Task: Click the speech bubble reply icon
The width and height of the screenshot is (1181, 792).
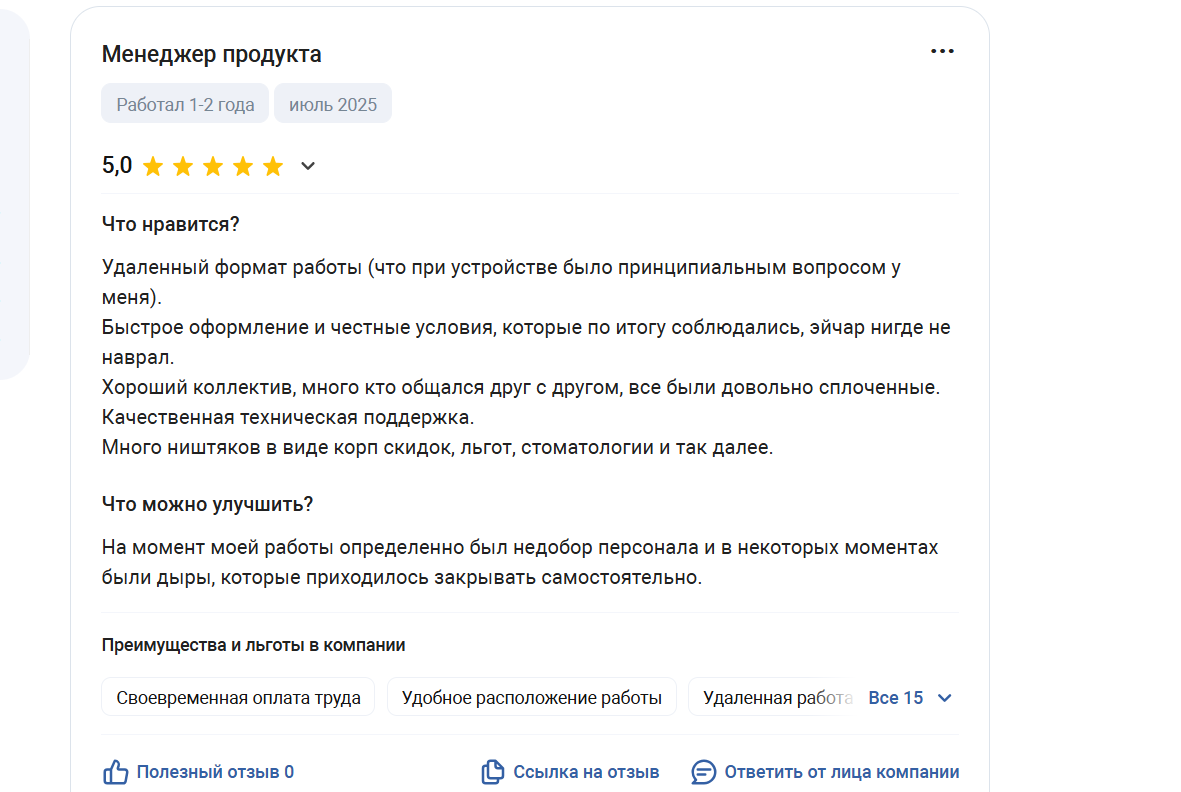Action: [703, 772]
